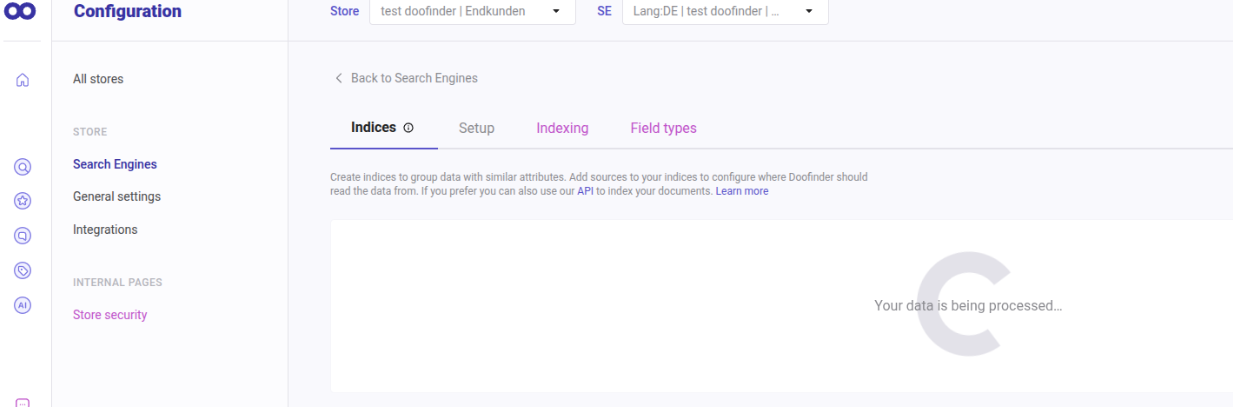Open General settings in sidebar

coord(116,197)
